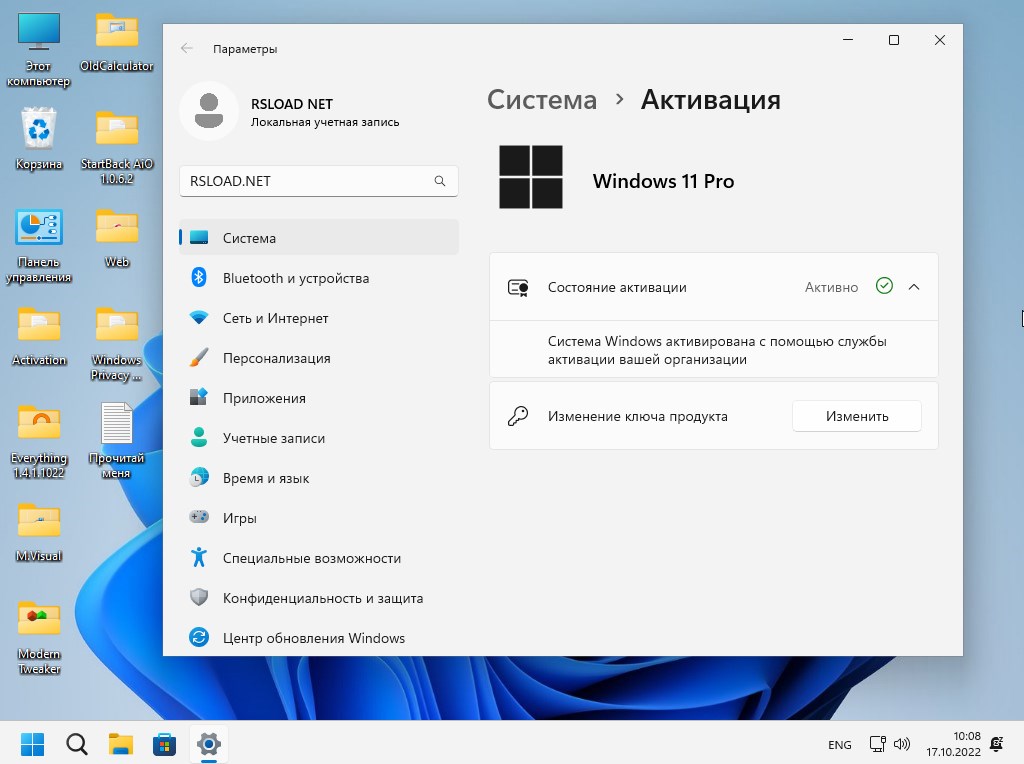
Task: Click the Активно status text
Action: pos(831,287)
